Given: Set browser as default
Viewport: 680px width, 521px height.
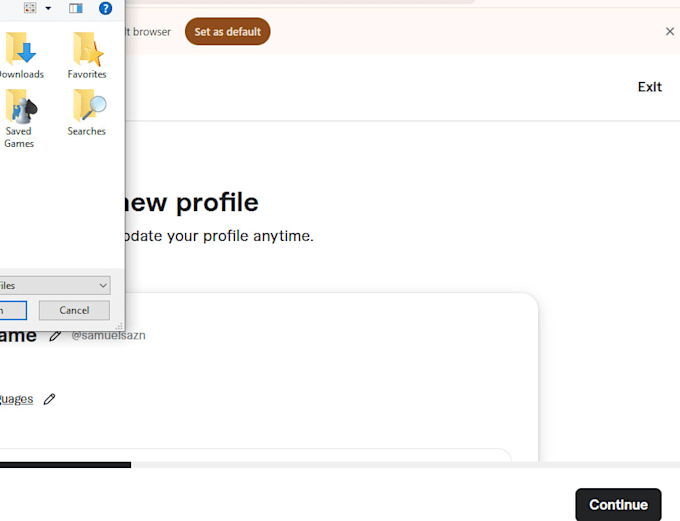Looking at the screenshot, I should pos(227,32).
